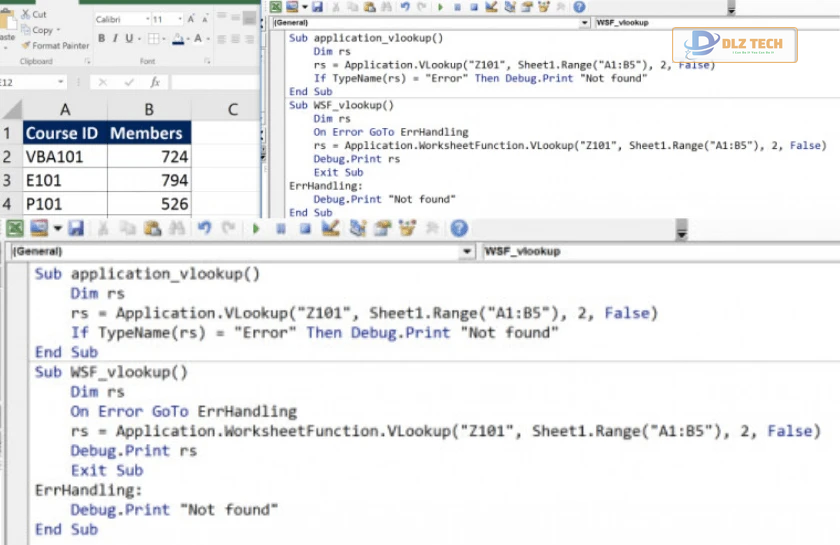This screenshot has height=545, width=840.
Task: Toggle align left in Excel ribbon
Action: (221, 39)
